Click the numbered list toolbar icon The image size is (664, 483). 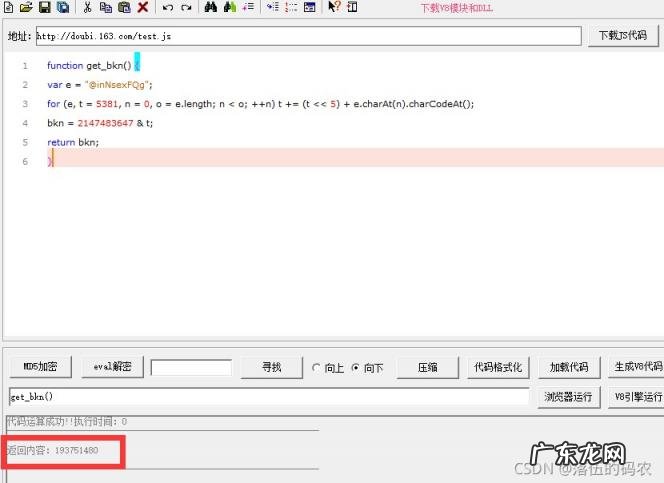(x=291, y=7)
